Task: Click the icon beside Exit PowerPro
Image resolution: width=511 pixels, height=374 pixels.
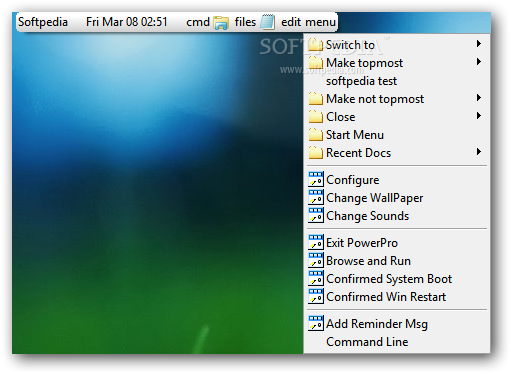Action: point(316,242)
